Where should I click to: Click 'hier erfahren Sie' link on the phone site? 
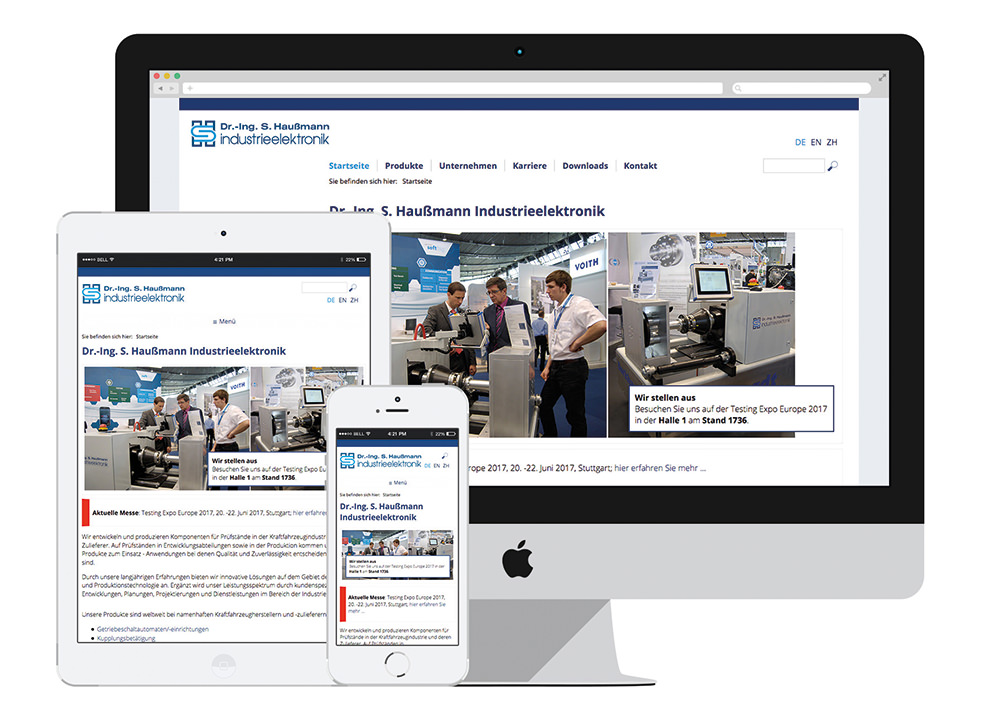[x=427, y=604]
